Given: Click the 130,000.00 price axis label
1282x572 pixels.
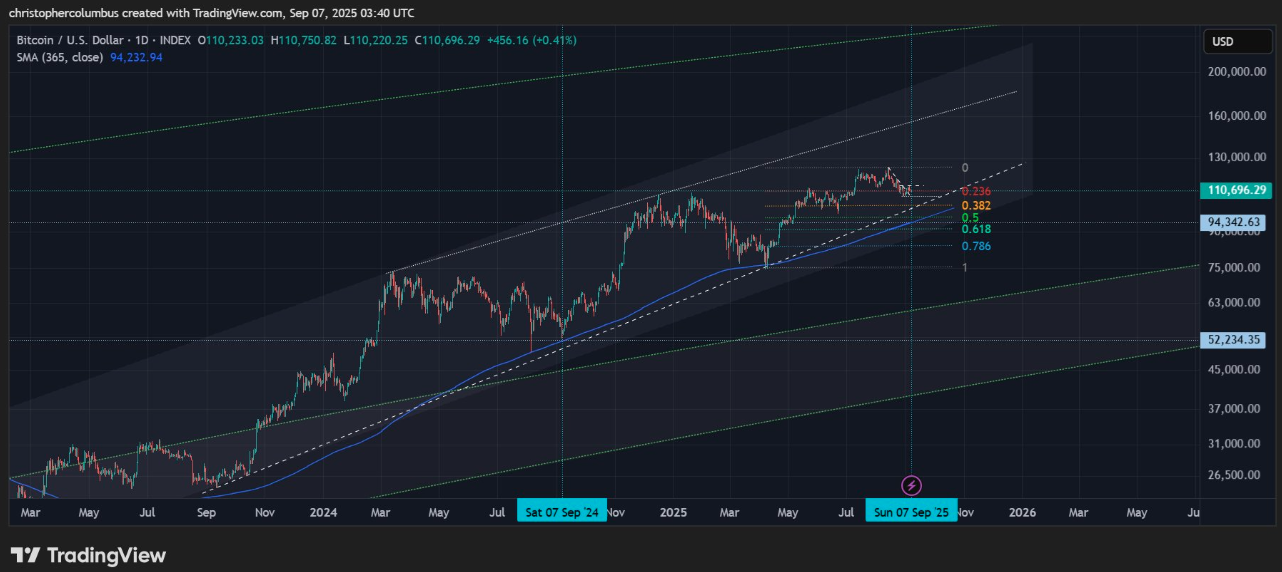Looking at the screenshot, I should click(x=1236, y=157).
